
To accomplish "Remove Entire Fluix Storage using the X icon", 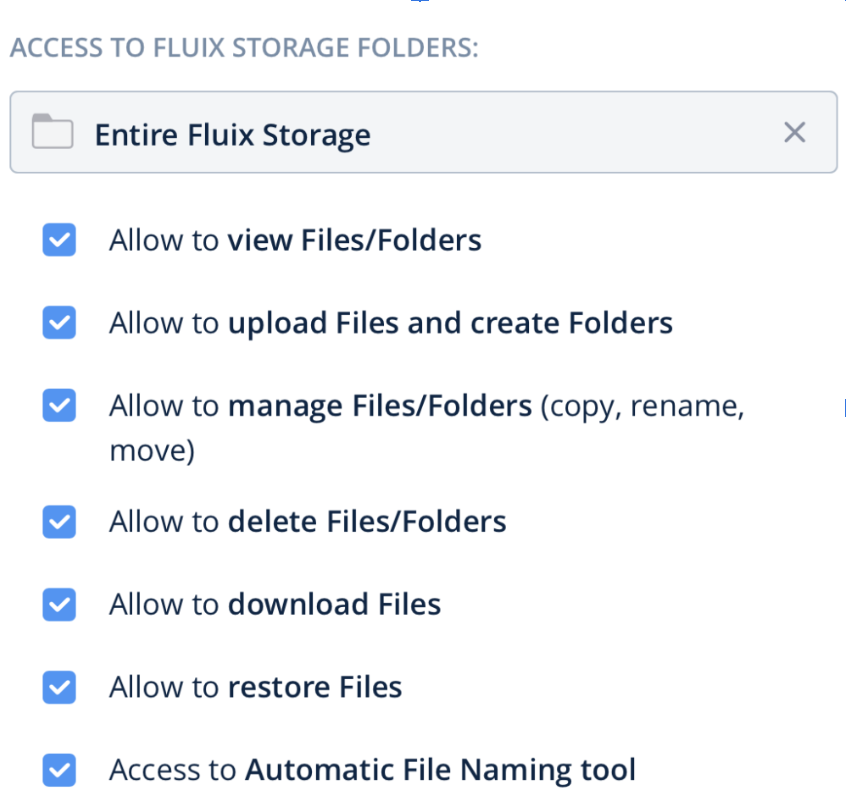I will (794, 132).
